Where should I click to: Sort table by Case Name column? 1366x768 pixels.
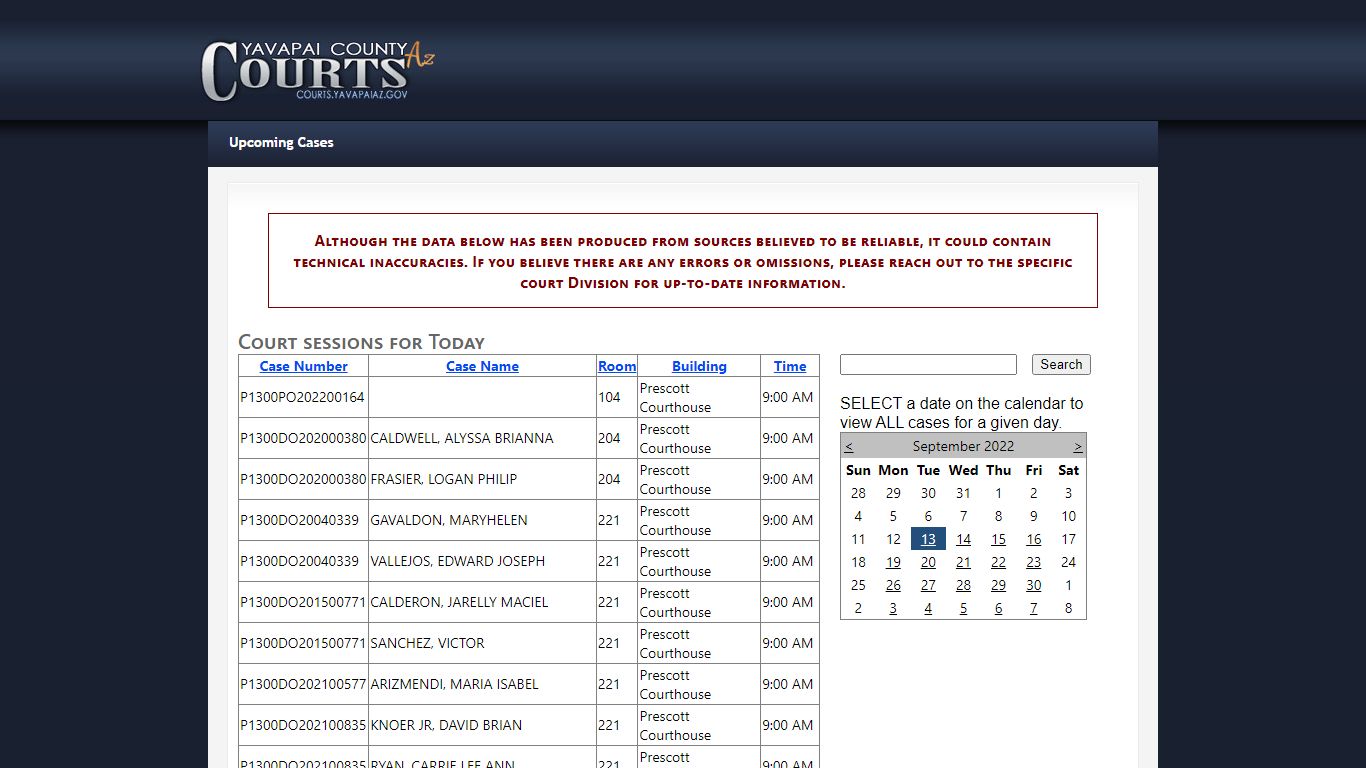pyautogui.click(x=482, y=366)
